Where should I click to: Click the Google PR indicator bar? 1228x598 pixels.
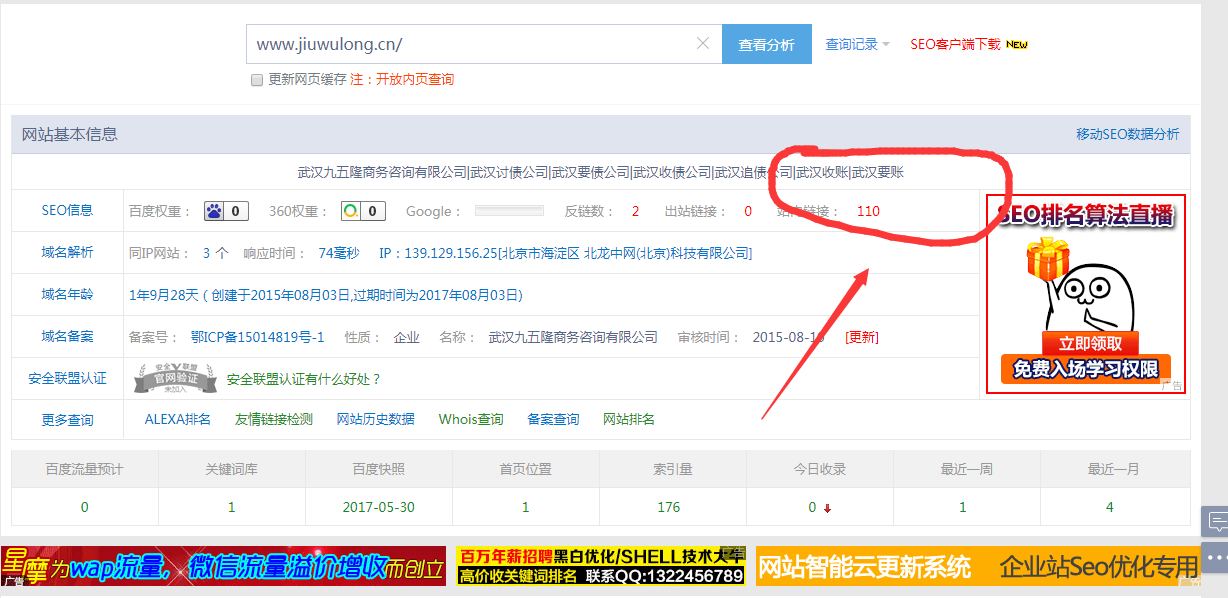pyautogui.click(x=508, y=210)
